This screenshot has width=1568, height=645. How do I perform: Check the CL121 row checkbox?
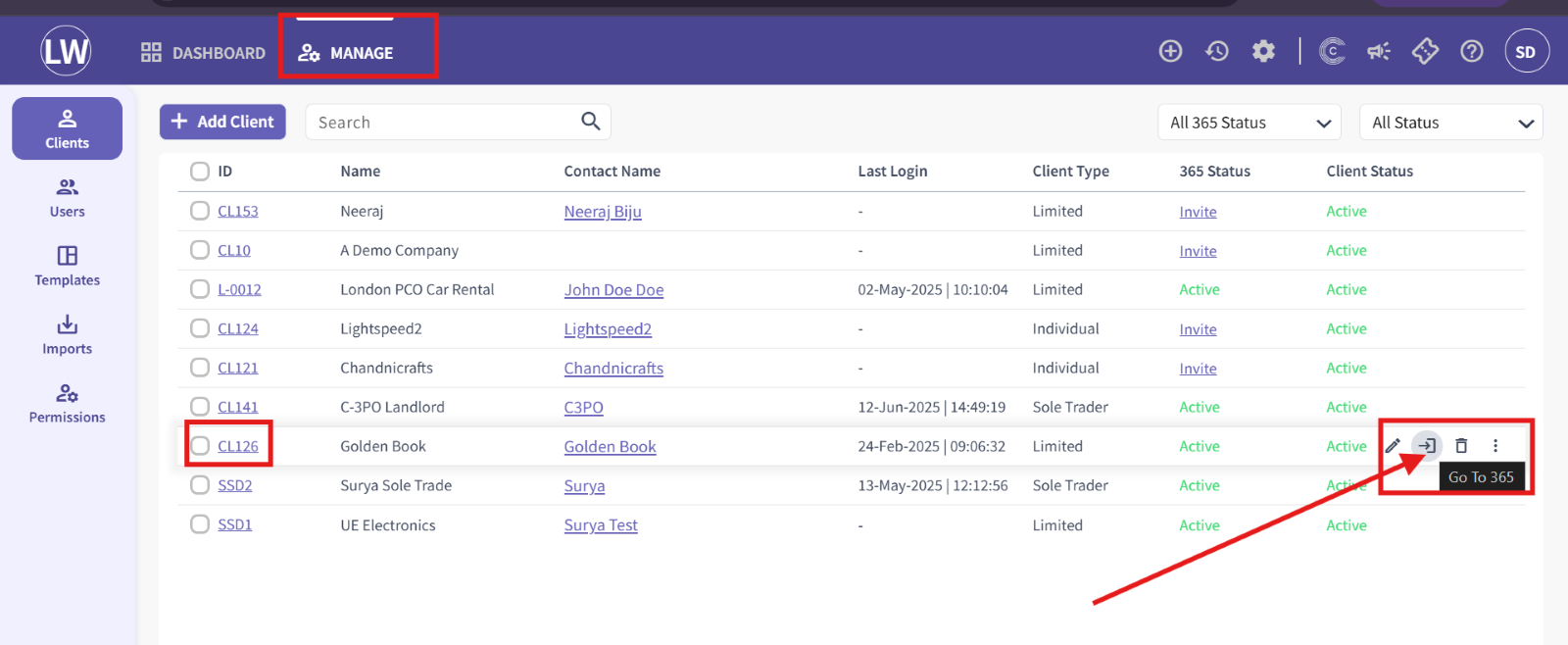tap(200, 368)
